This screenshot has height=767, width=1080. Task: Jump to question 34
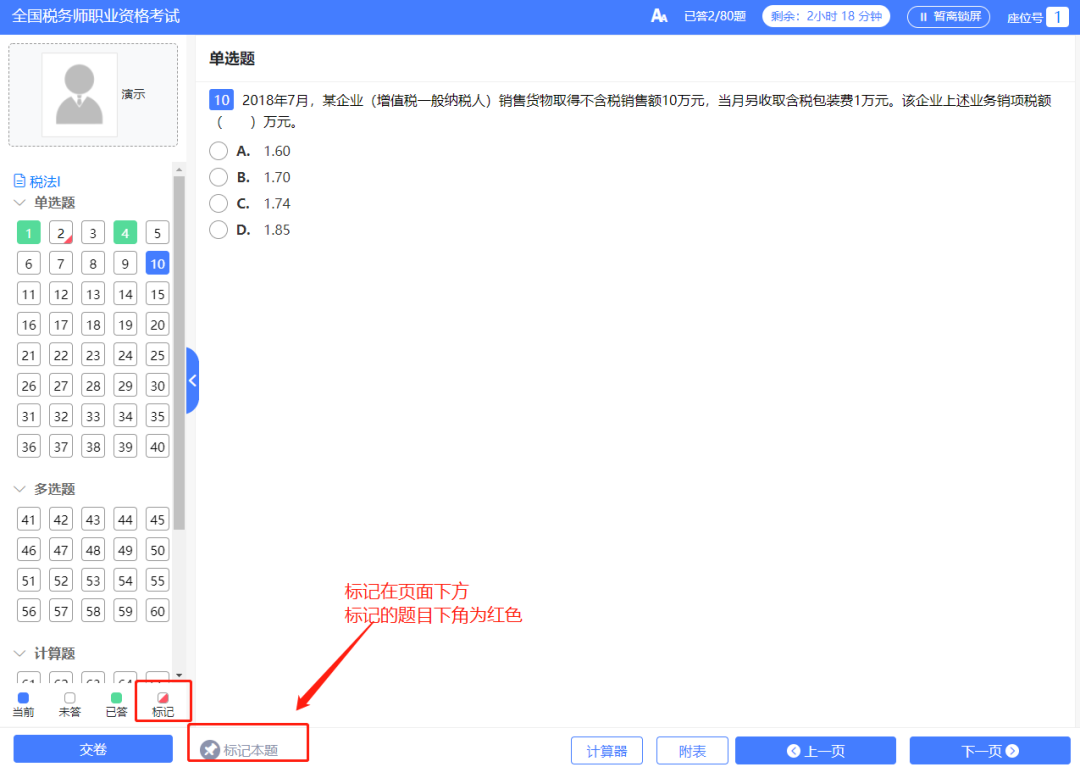tap(125, 416)
